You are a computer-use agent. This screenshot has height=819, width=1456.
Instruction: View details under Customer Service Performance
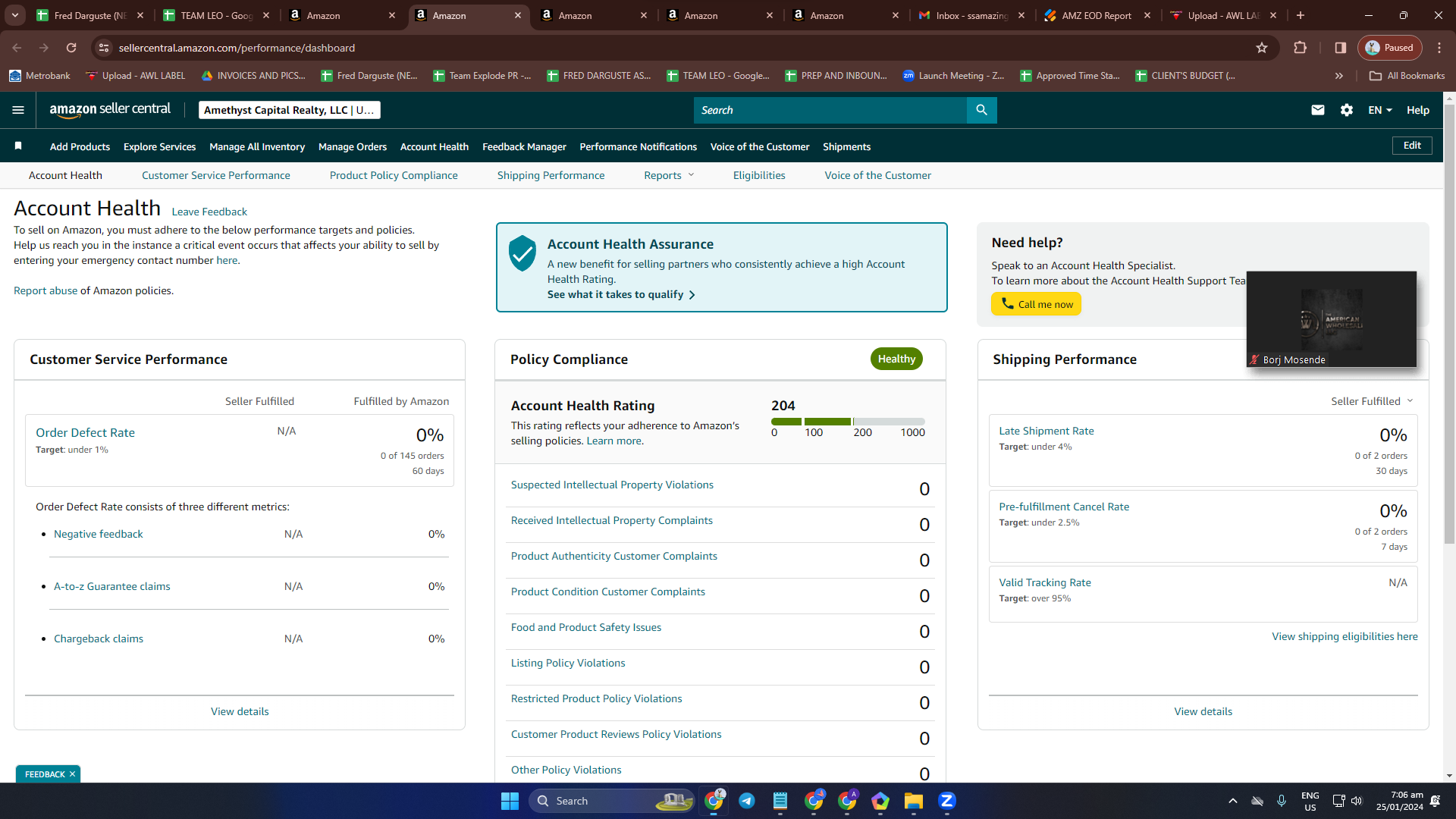(x=240, y=711)
